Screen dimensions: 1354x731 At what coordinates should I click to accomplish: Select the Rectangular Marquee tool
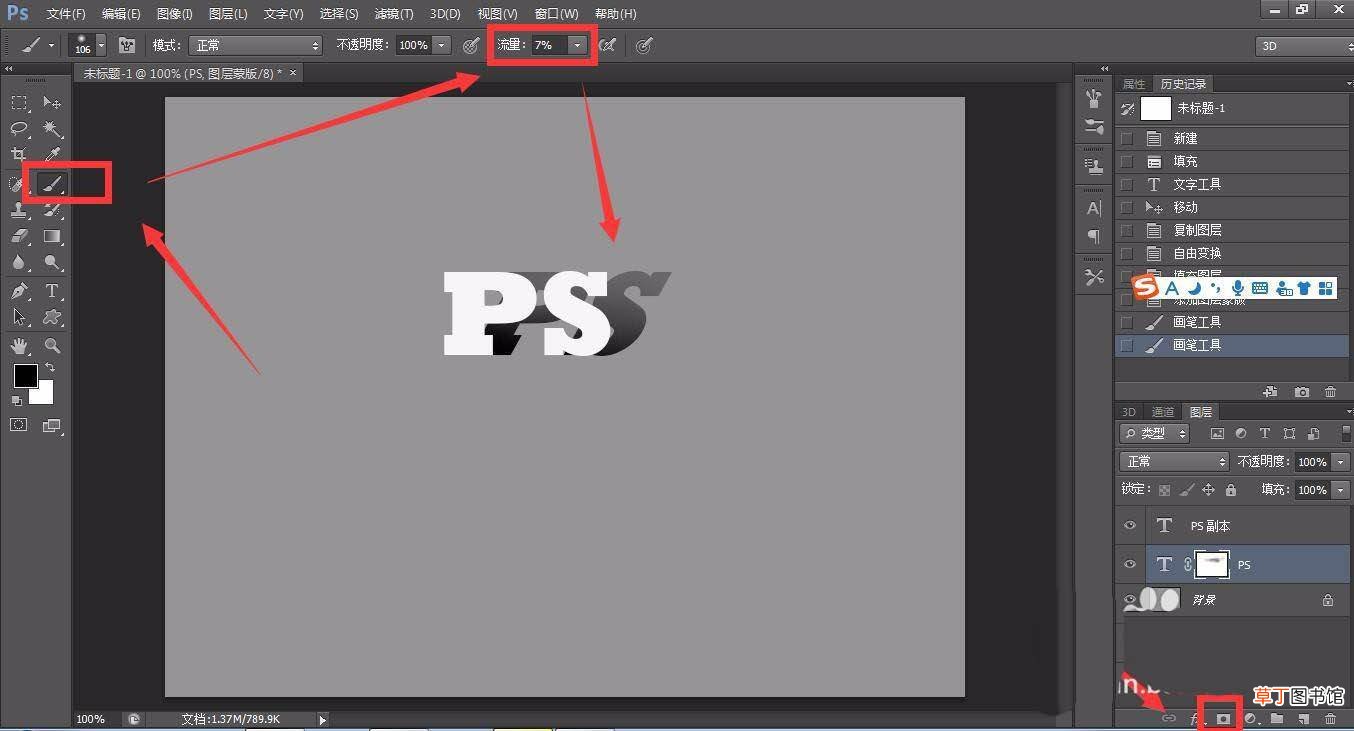[19, 102]
